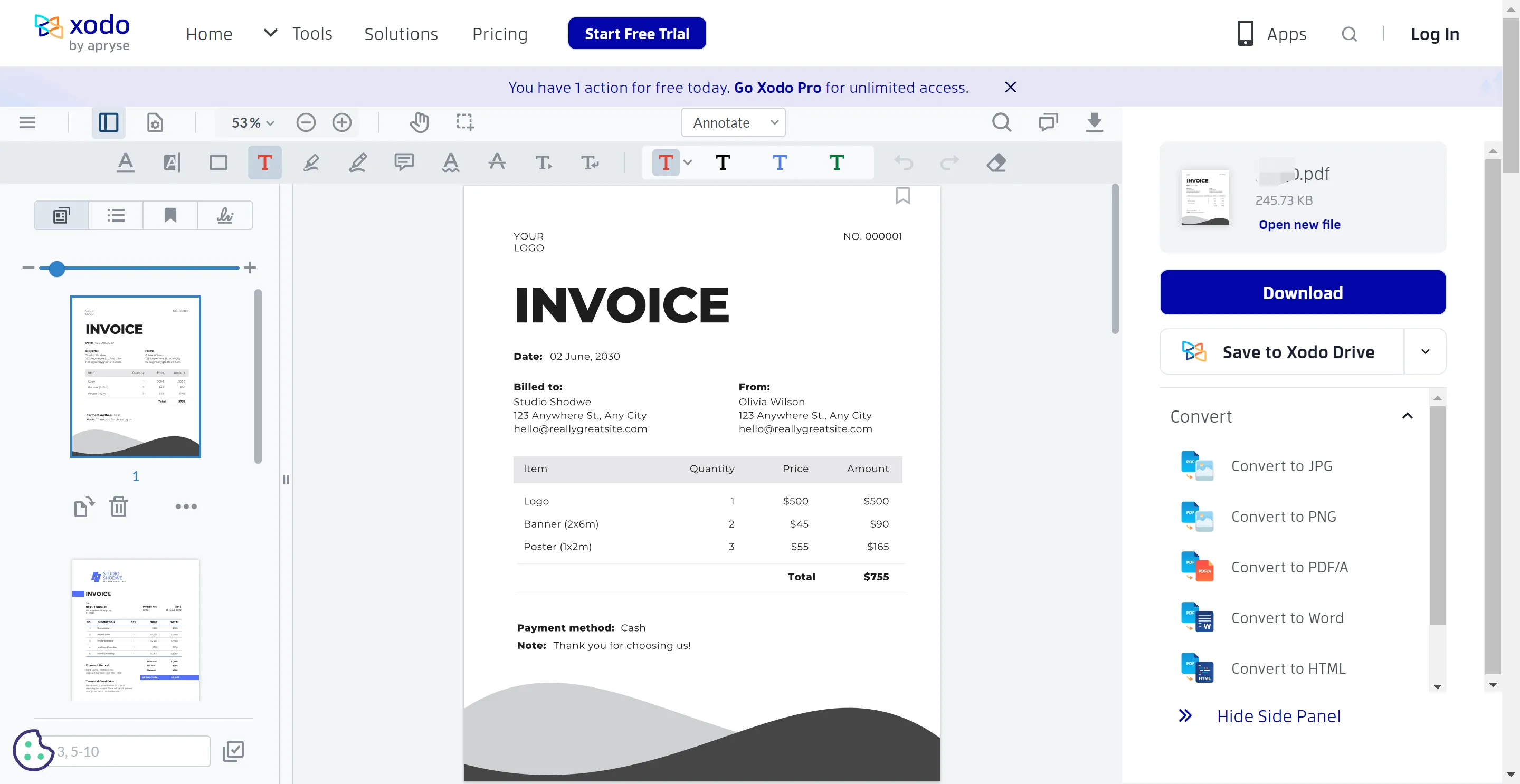Click Go Xodo Pro upgrade link

[x=778, y=87]
